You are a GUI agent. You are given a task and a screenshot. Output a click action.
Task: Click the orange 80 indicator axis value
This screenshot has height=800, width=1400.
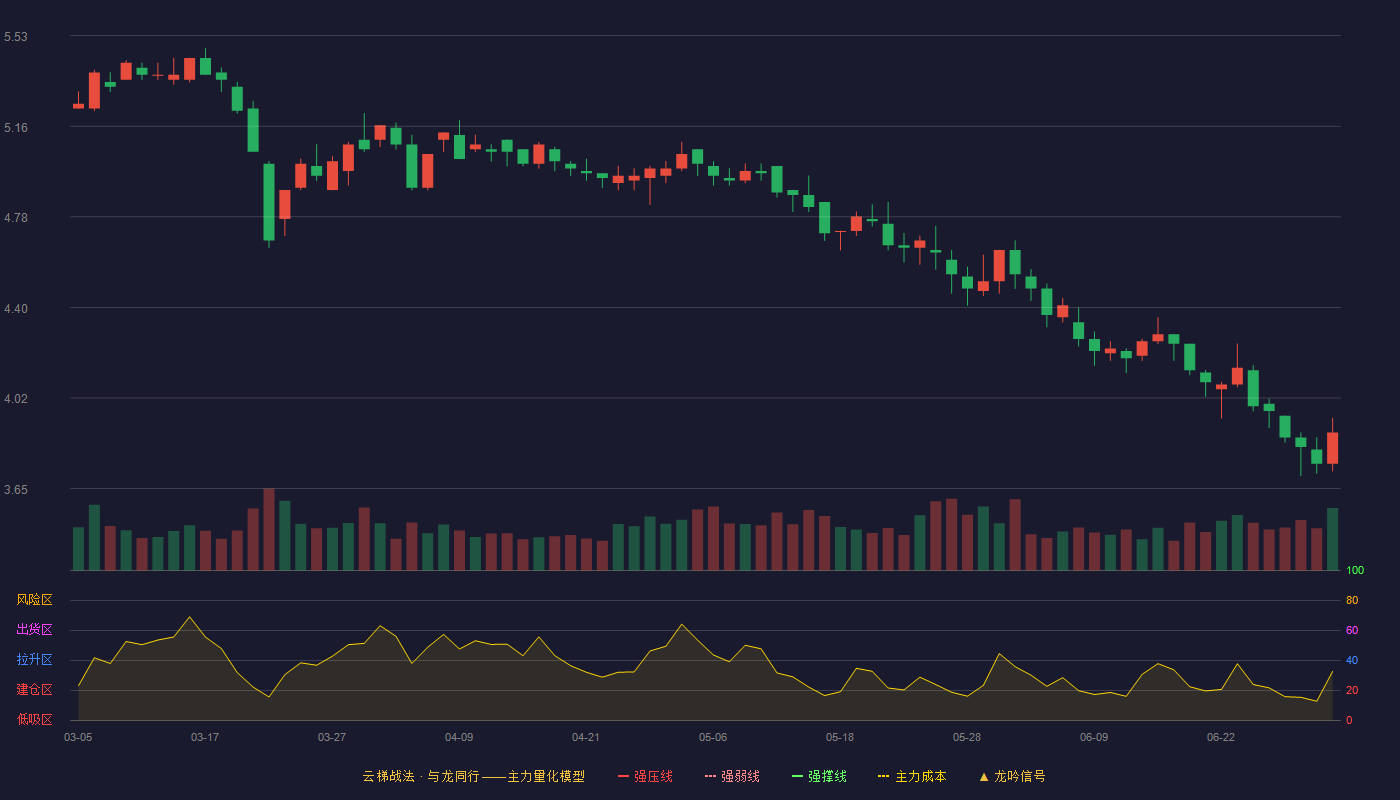[1352, 600]
